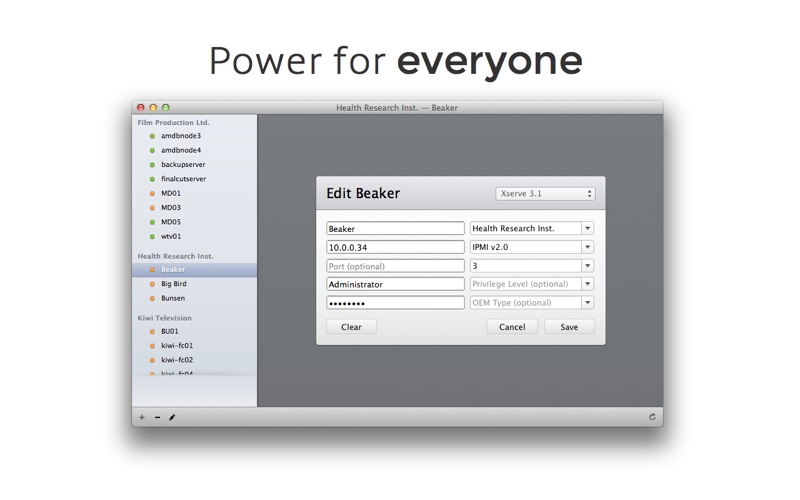The image size is (800, 500).
Task: Click the add server plus icon
Action: pos(142,417)
